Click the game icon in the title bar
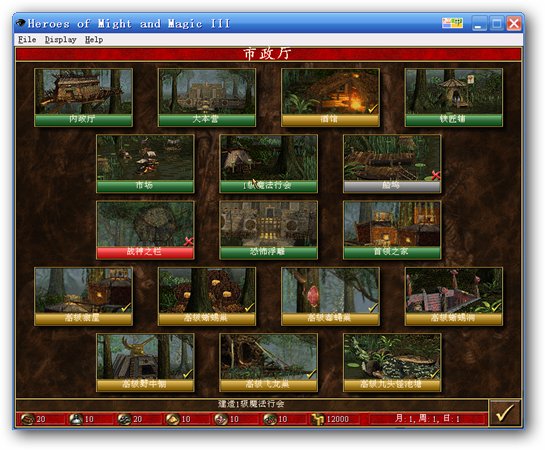 (21, 23)
